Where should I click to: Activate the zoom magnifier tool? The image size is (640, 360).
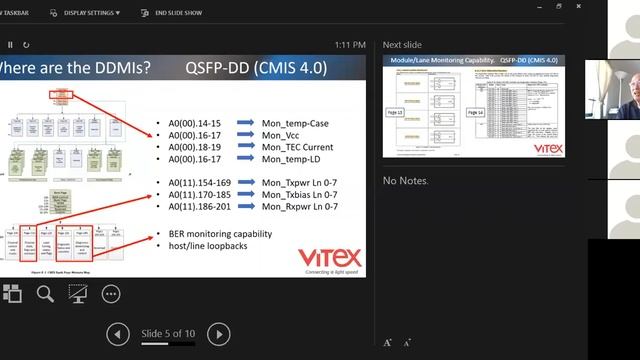tap(45, 293)
